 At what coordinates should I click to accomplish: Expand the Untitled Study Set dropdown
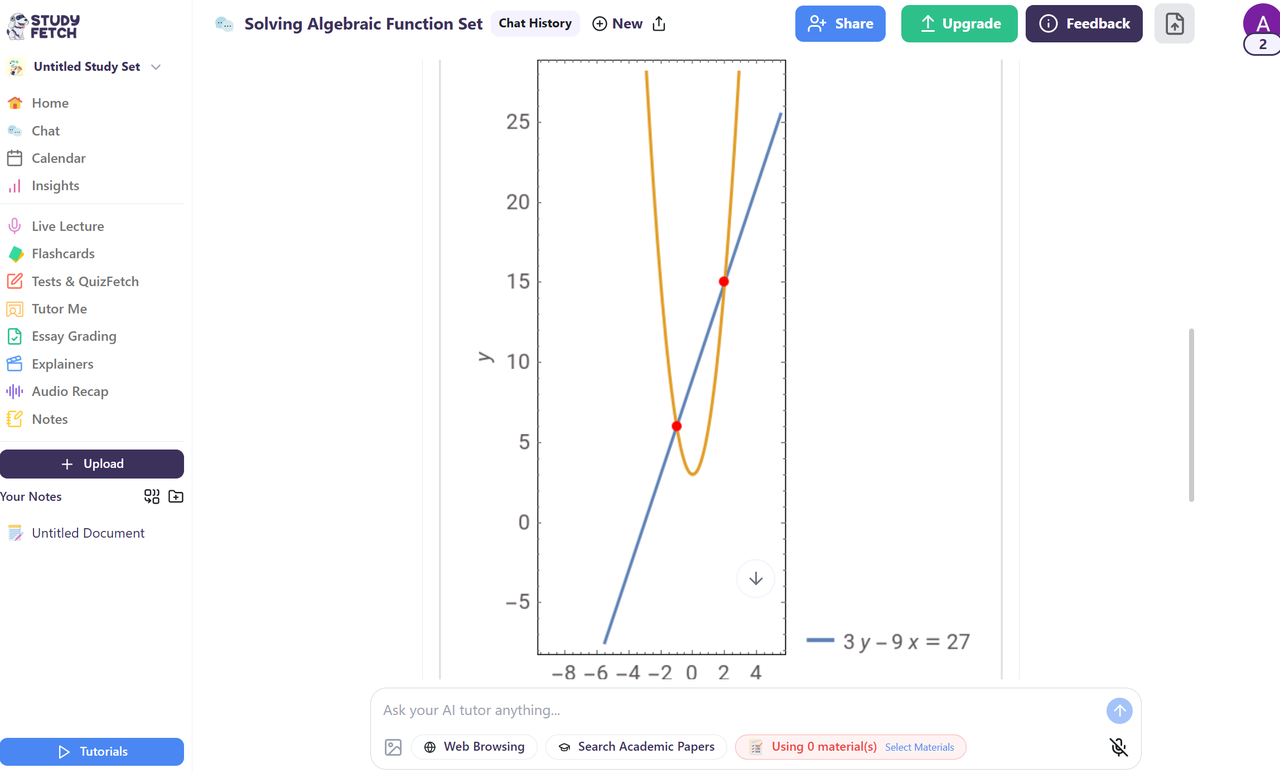click(156, 67)
